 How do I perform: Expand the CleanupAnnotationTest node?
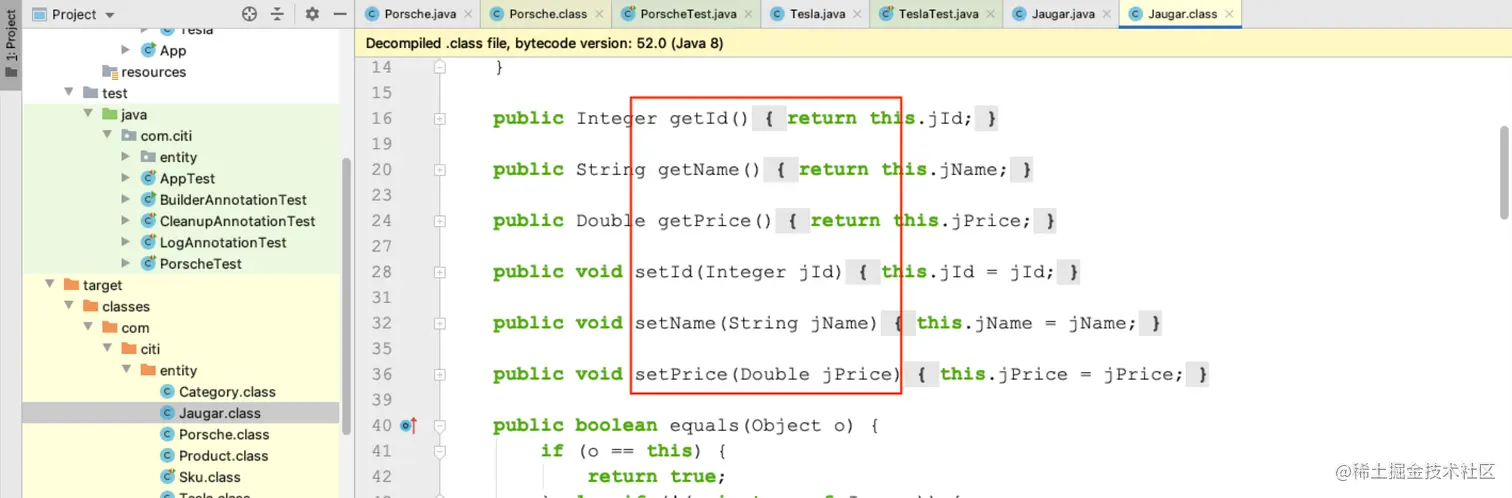coord(126,221)
